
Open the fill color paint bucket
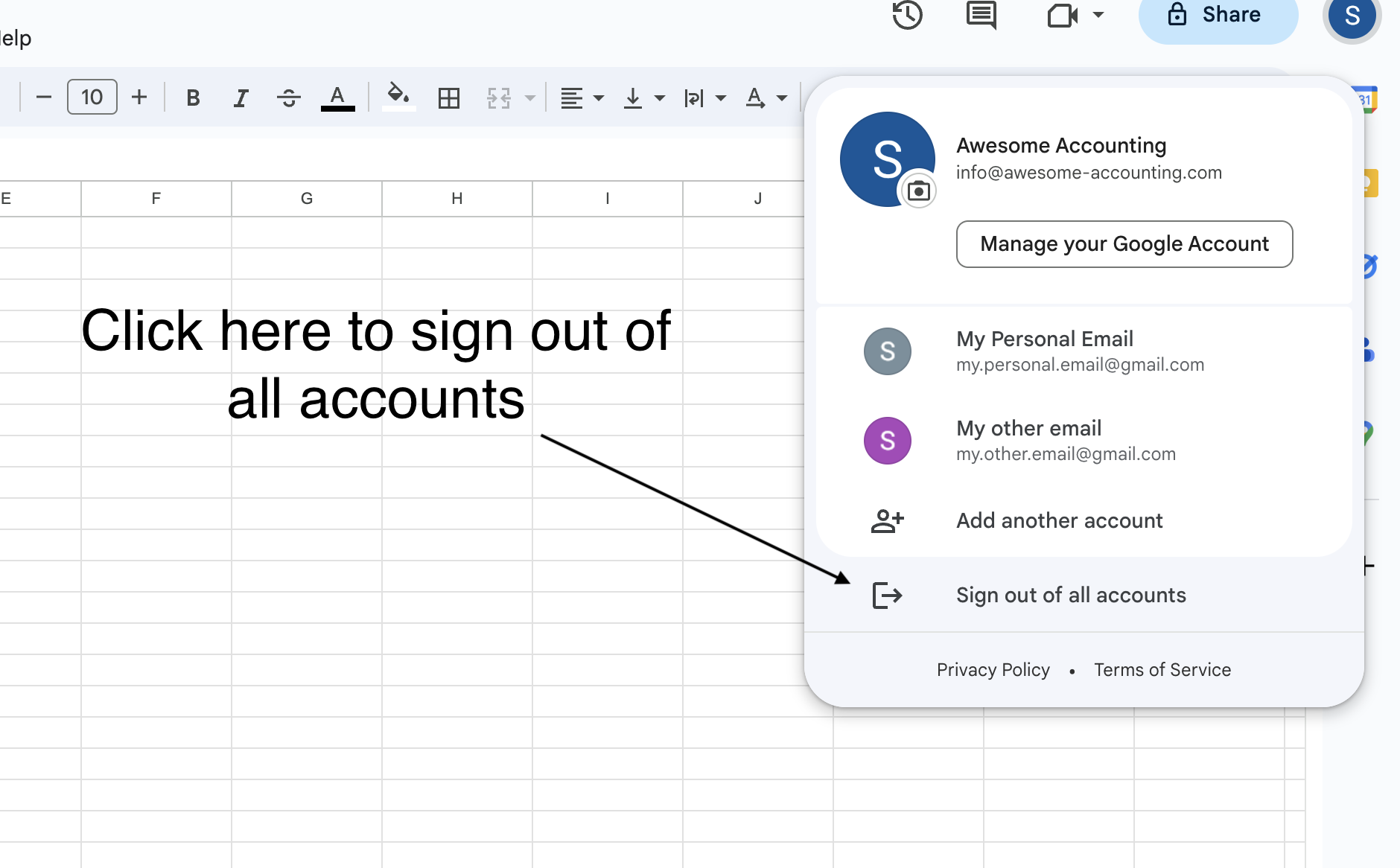(398, 98)
